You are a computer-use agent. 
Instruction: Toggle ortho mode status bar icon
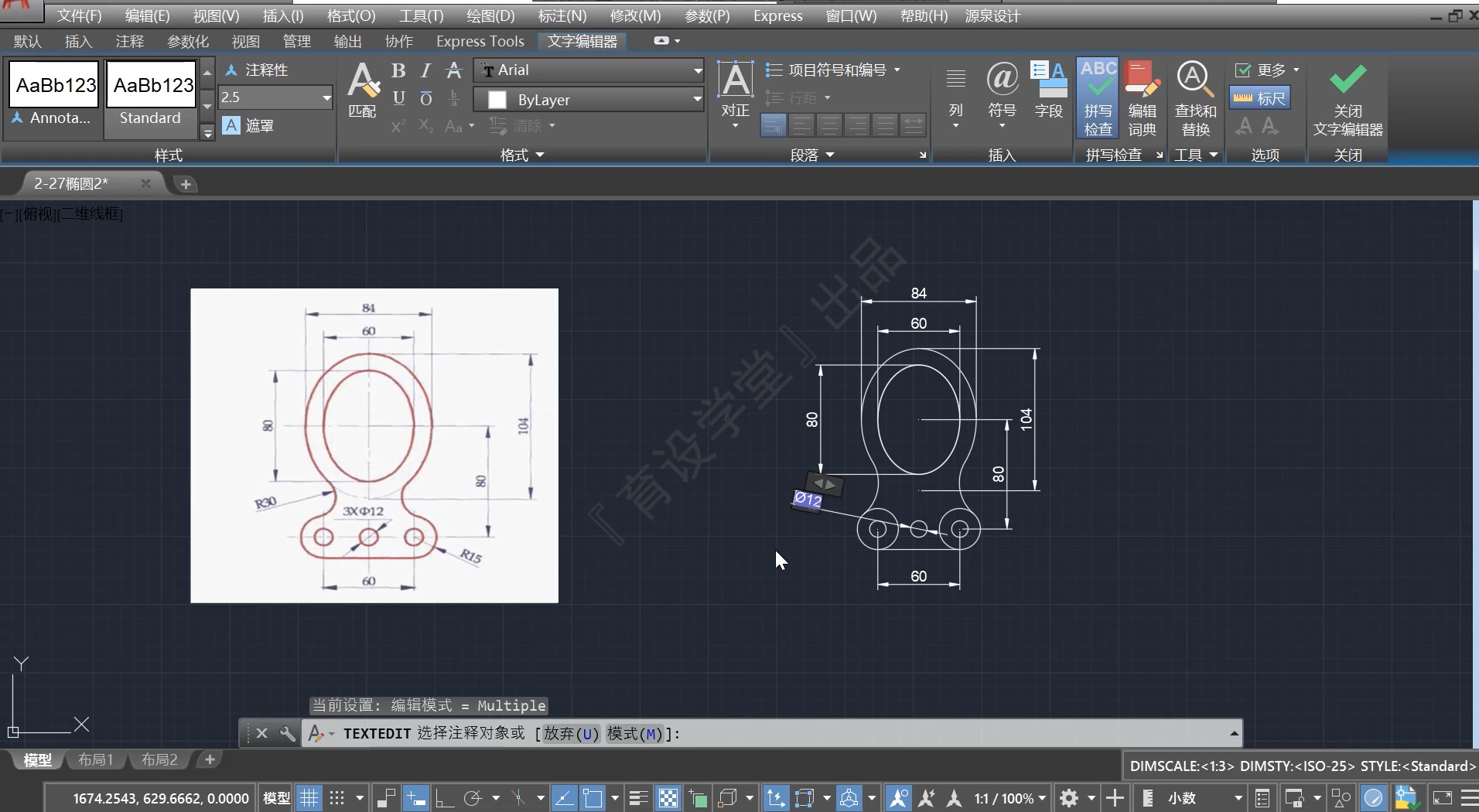(445, 798)
